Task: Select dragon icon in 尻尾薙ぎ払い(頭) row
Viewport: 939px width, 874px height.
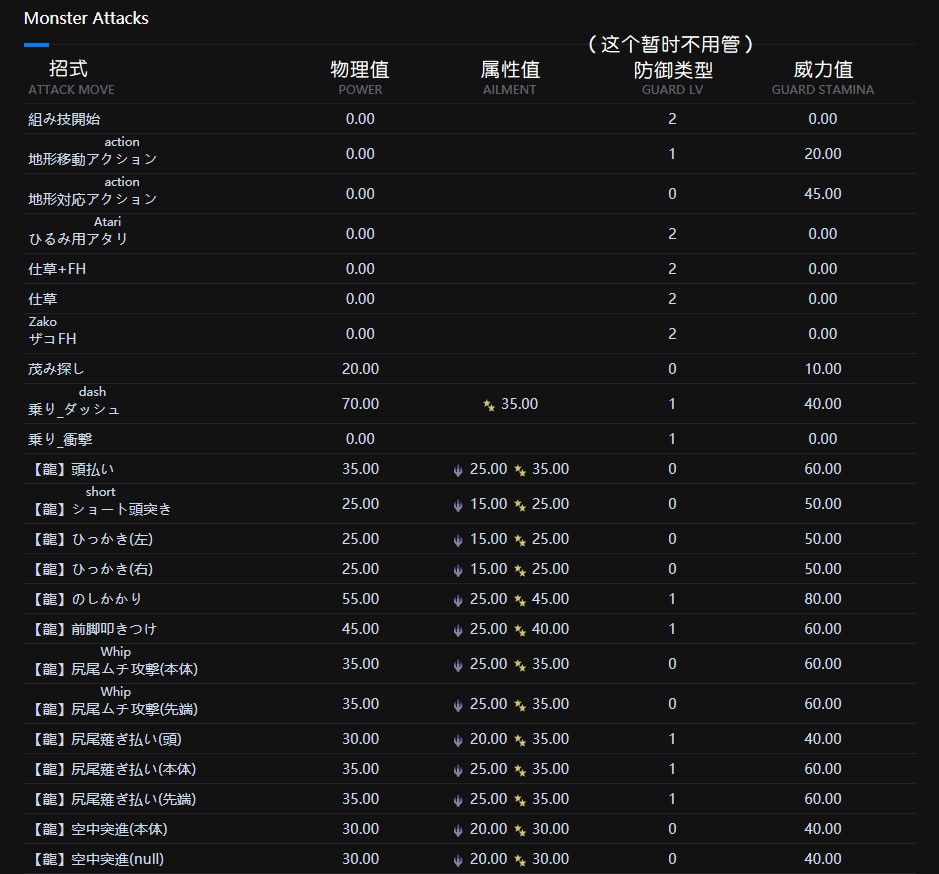Action: 458,740
